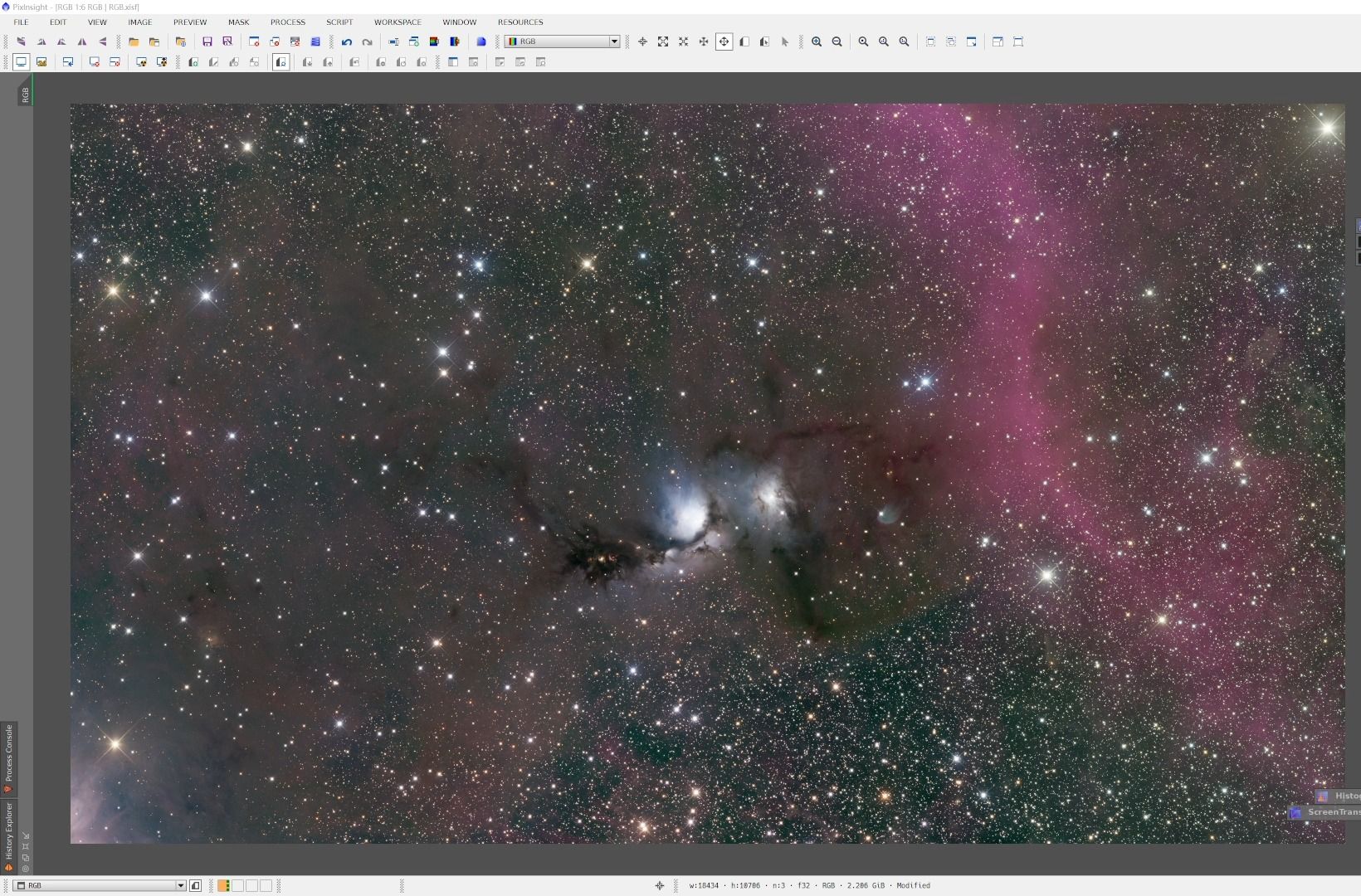Click the 'Modified' status text
This screenshot has width=1361, height=896.
[x=913, y=885]
